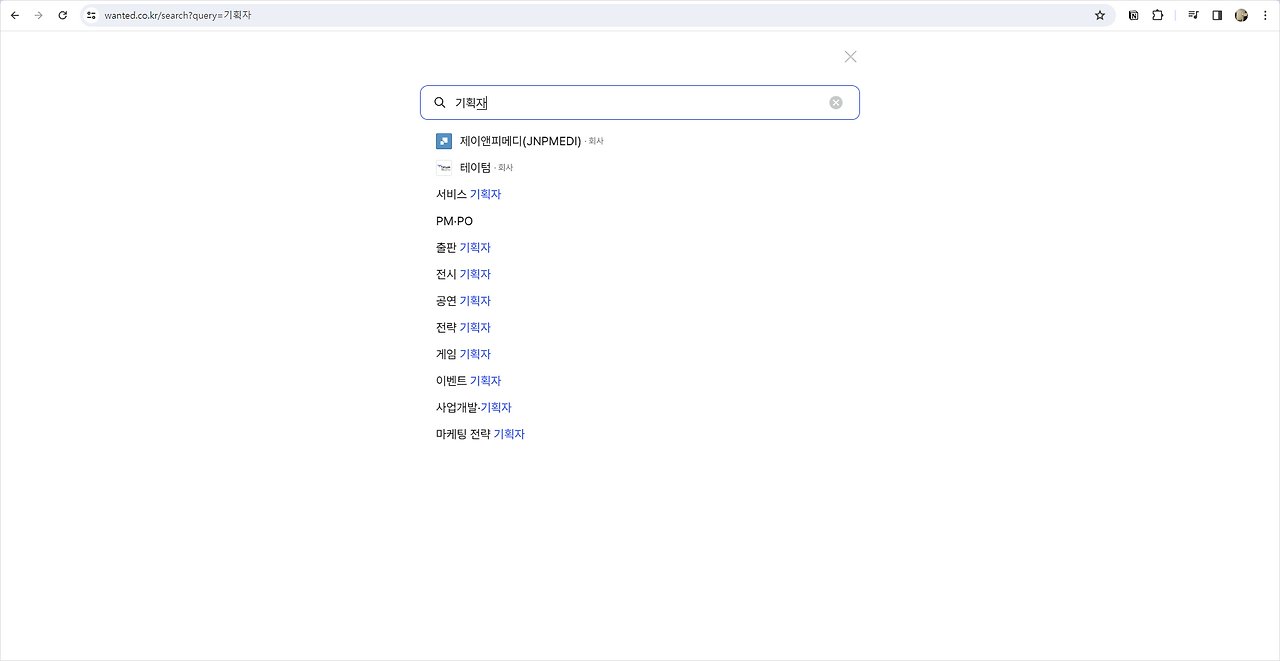This screenshot has height=661, width=1280.
Task: Open Chrome three-dot menu
Action: click(1265, 15)
